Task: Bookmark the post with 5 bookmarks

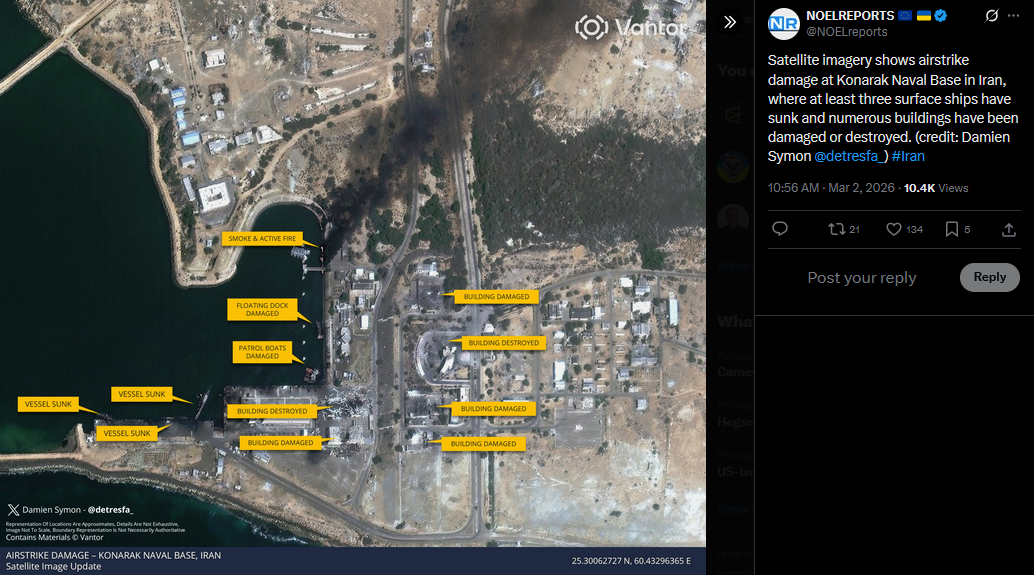Action: pos(957,229)
